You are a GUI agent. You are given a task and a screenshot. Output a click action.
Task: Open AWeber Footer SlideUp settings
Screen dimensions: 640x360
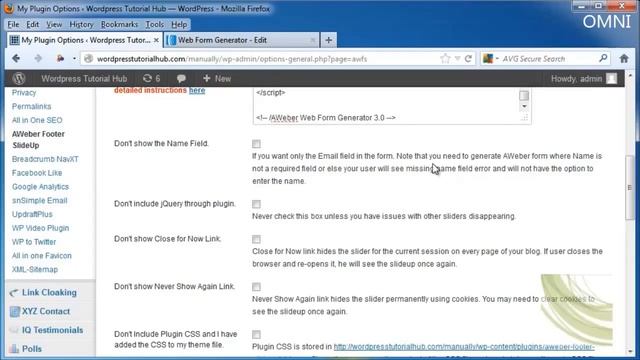click(38, 140)
